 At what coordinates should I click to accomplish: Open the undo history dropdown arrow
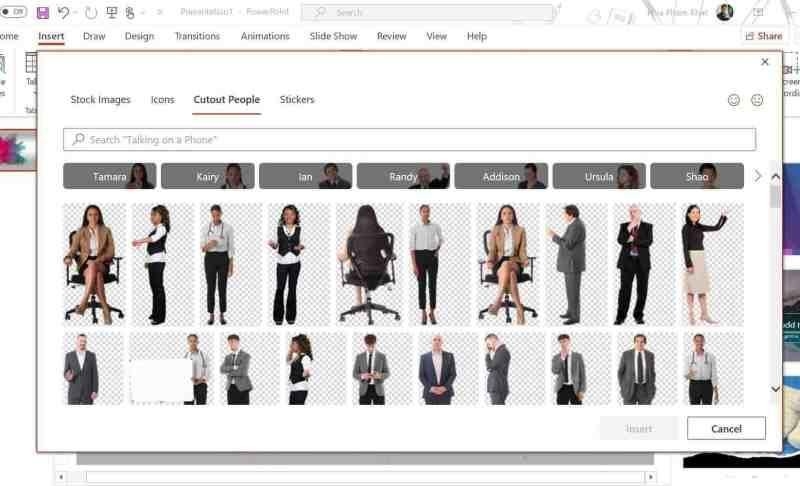[x=76, y=13]
